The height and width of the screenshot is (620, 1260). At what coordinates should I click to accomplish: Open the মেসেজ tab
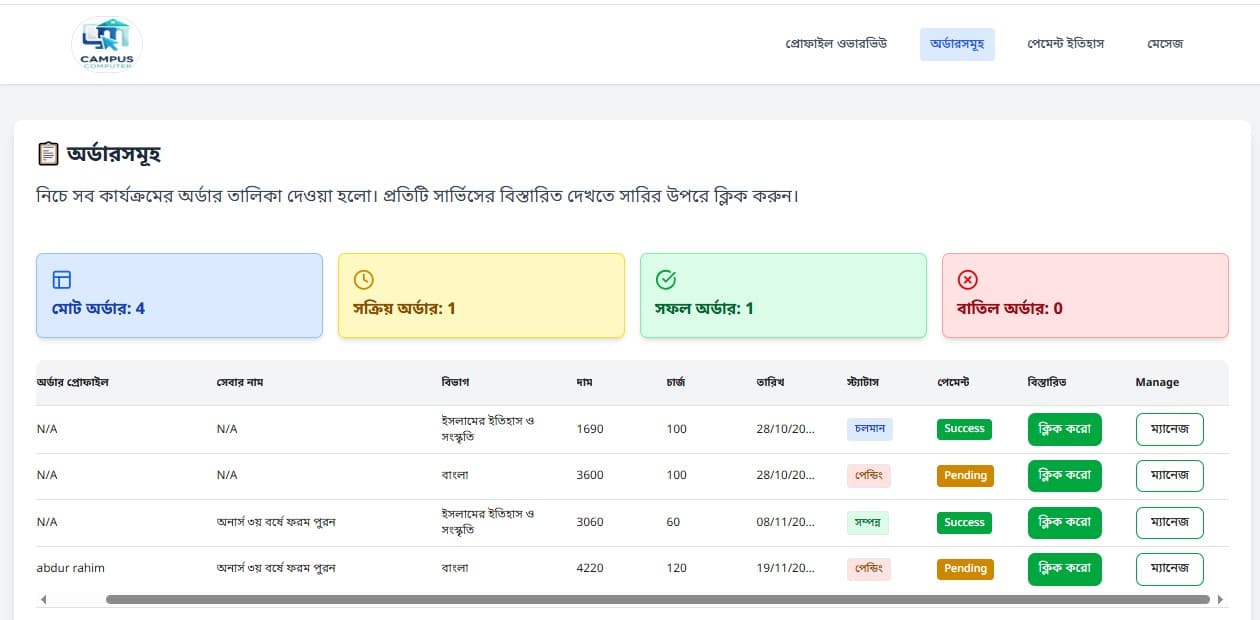click(x=1165, y=44)
